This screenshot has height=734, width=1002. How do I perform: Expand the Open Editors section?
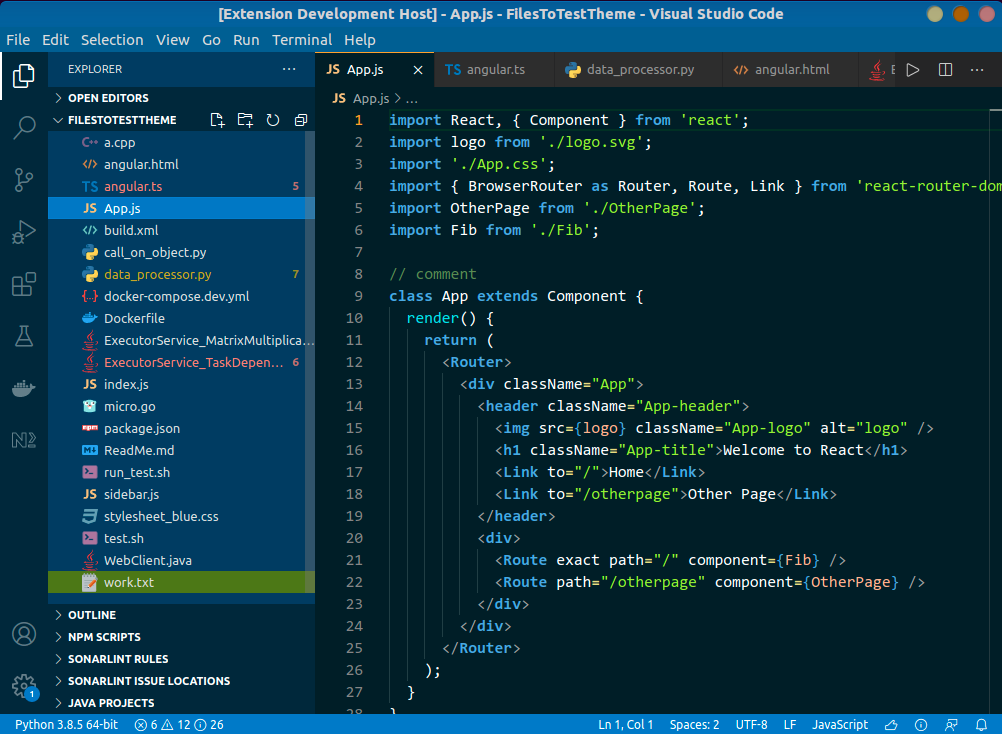pyautogui.click(x=181, y=98)
